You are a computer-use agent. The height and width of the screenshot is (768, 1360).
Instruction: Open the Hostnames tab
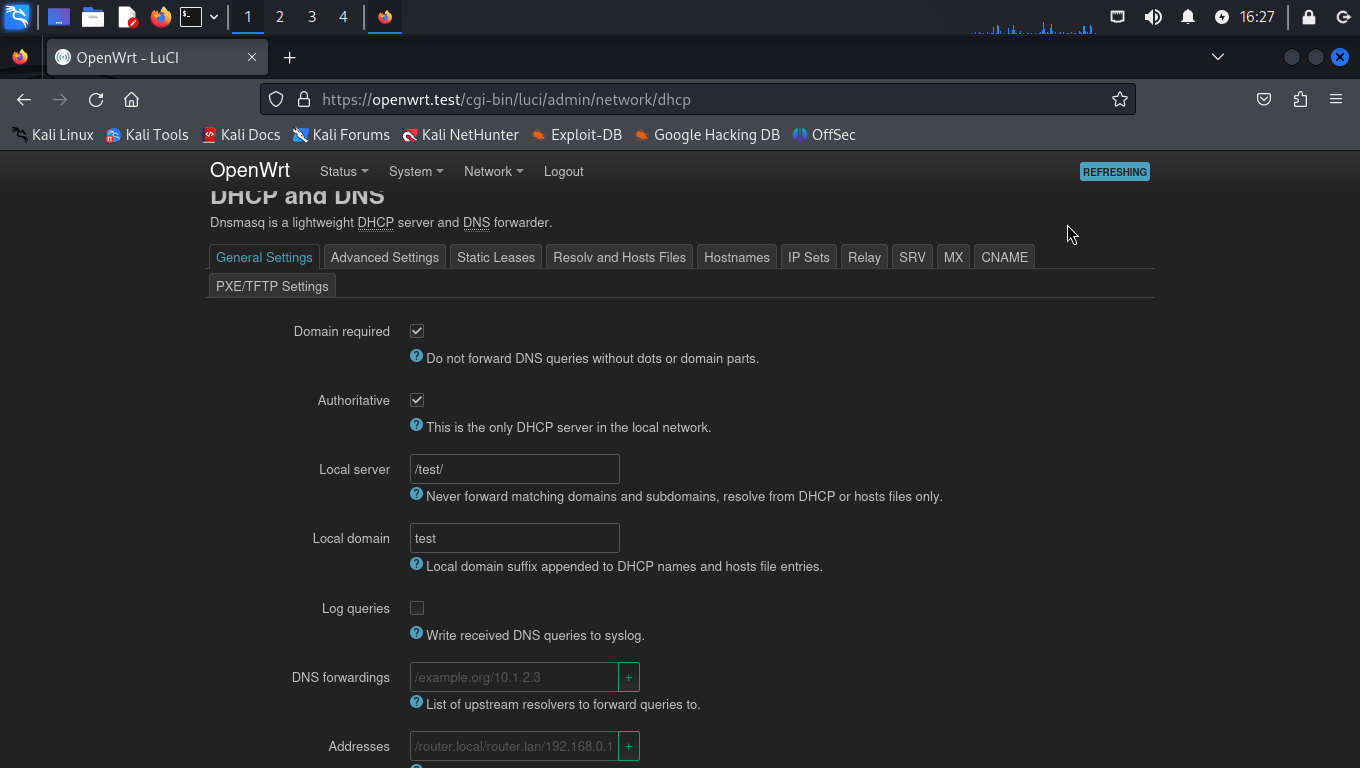tap(737, 257)
